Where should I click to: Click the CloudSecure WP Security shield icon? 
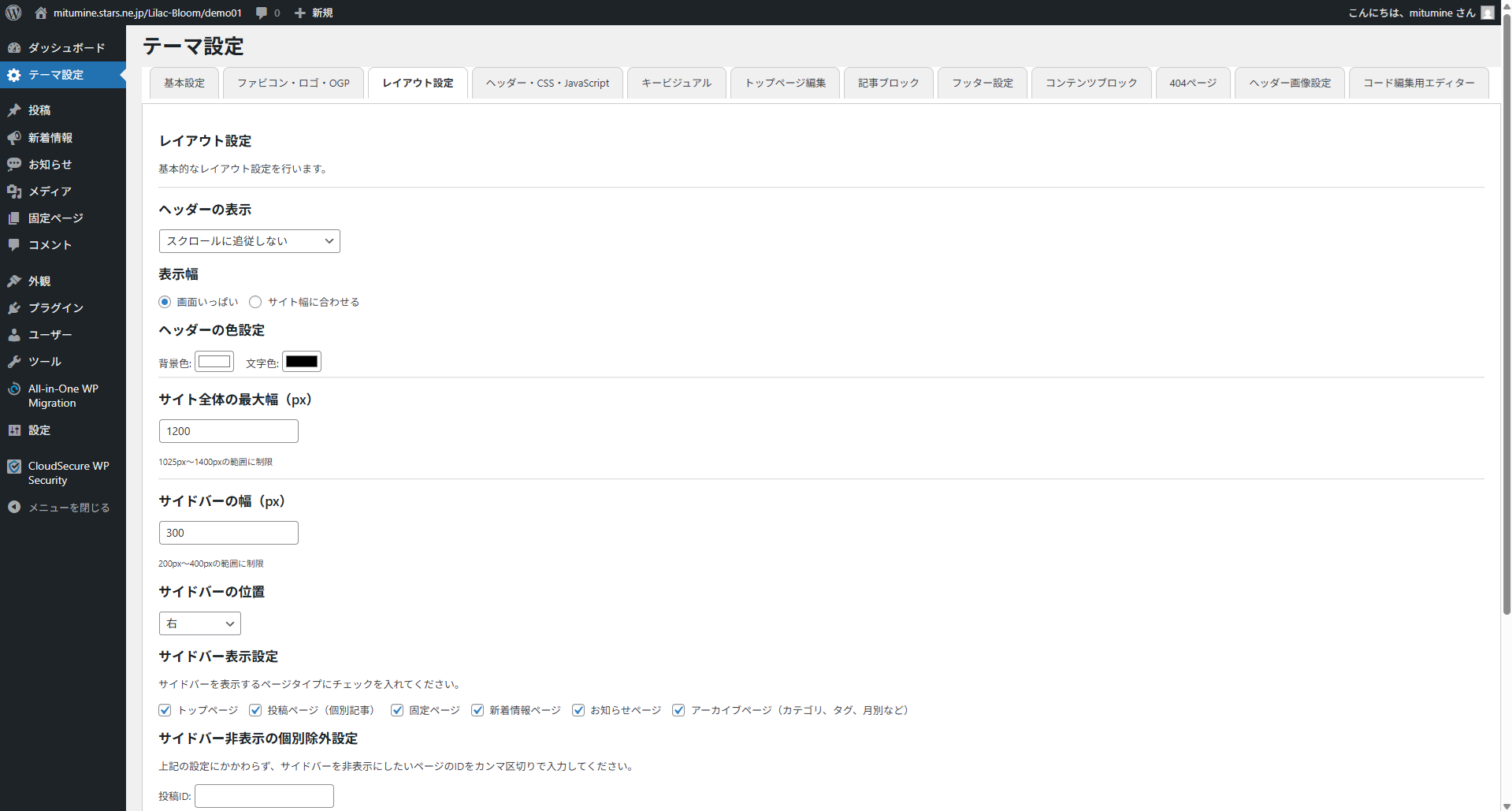click(x=14, y=467)
